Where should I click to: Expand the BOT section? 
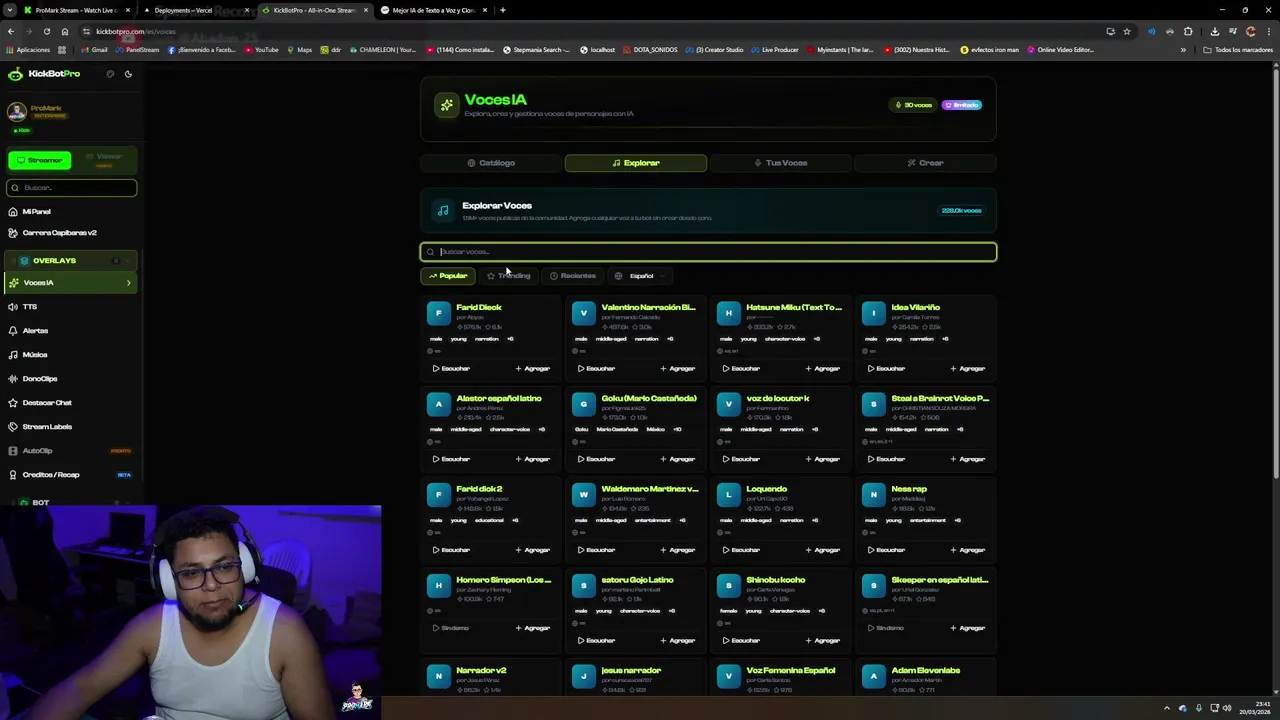(x=70, y=502)
